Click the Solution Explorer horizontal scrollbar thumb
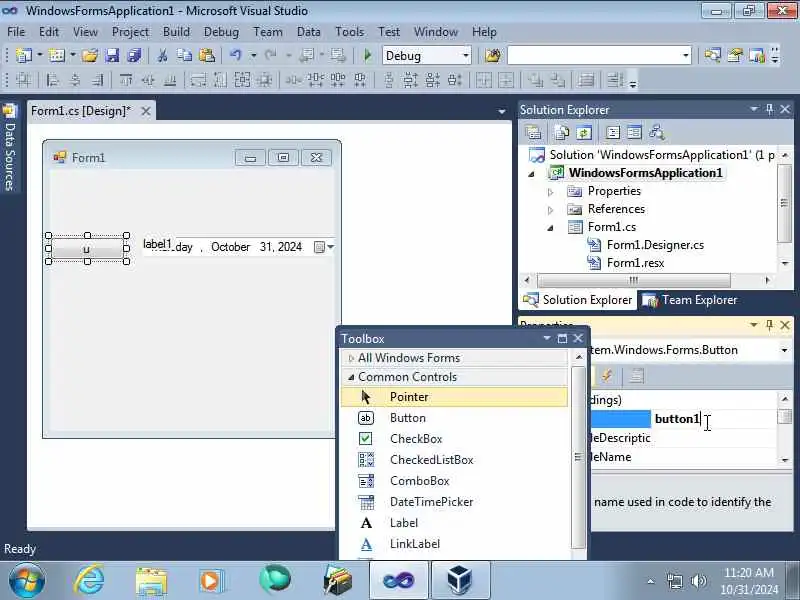This screenshot has width=800, height=600. pyautogui.click(x=634, y=280)
